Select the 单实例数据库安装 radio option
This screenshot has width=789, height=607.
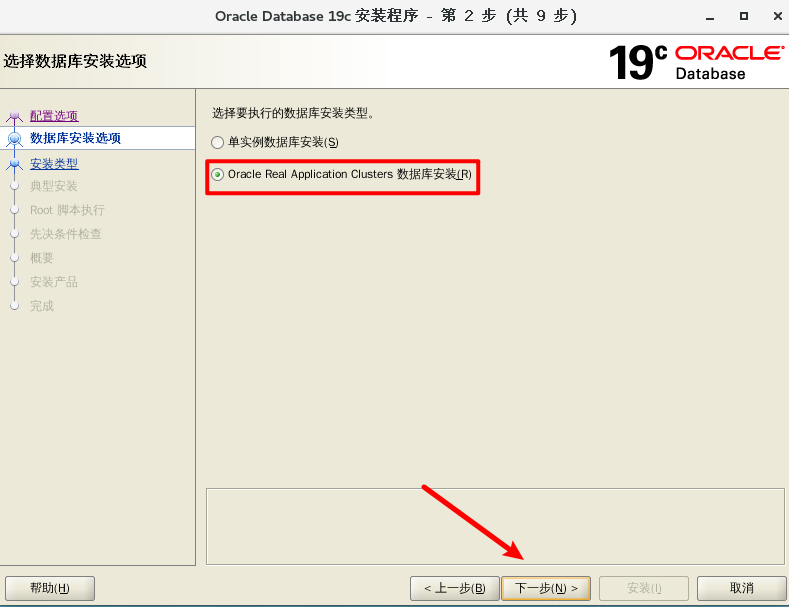click(x=218, y=143)
